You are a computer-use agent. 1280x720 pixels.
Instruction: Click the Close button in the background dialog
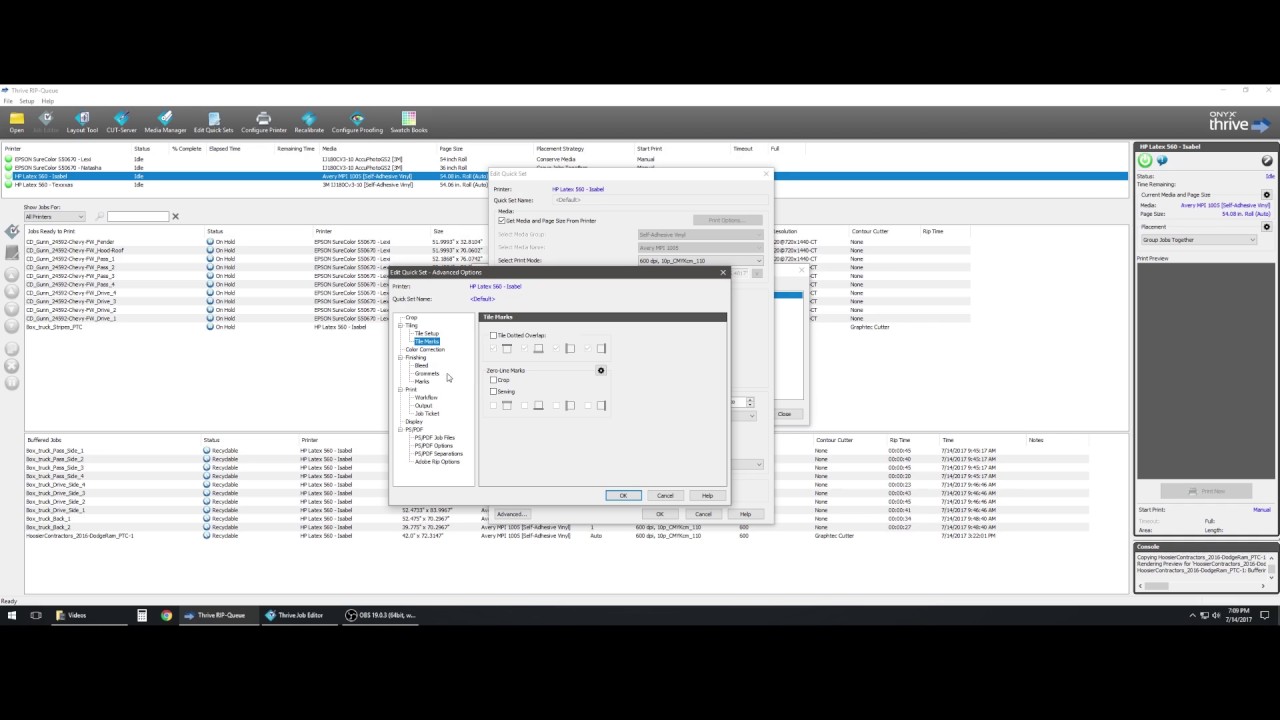784,414
